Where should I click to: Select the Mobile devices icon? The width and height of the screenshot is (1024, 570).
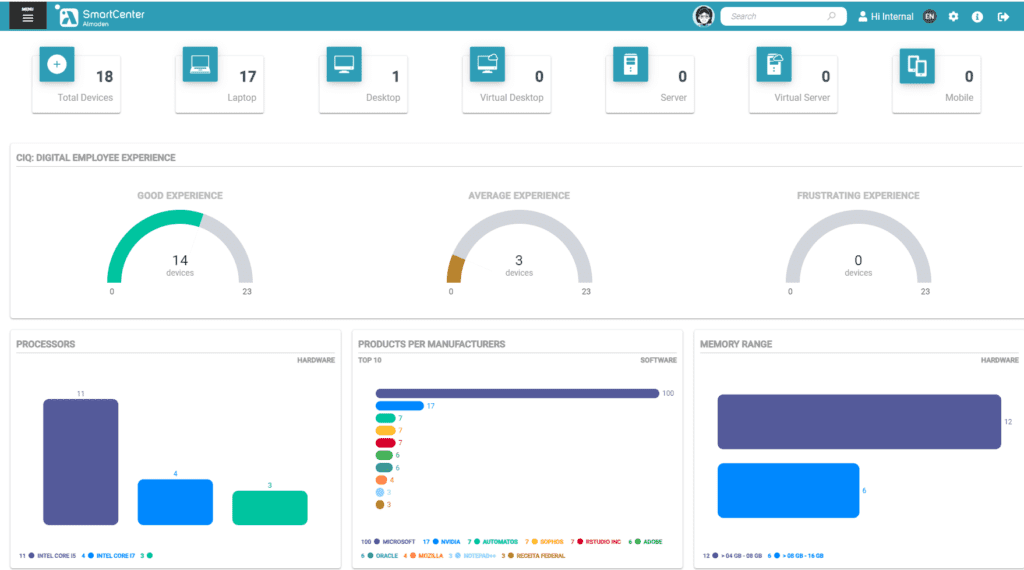coord(917,65)
